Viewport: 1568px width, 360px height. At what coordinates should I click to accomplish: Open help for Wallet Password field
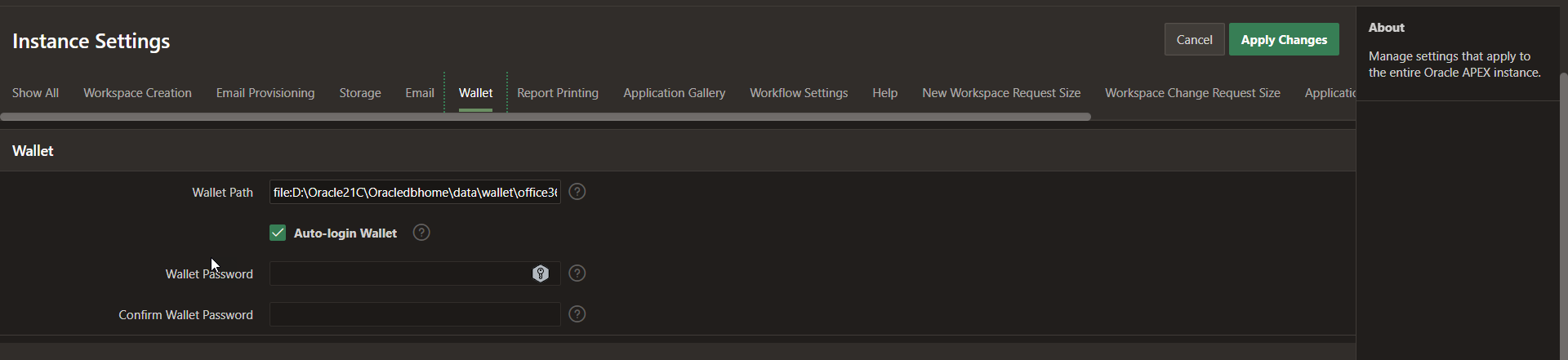pos(577,273)
